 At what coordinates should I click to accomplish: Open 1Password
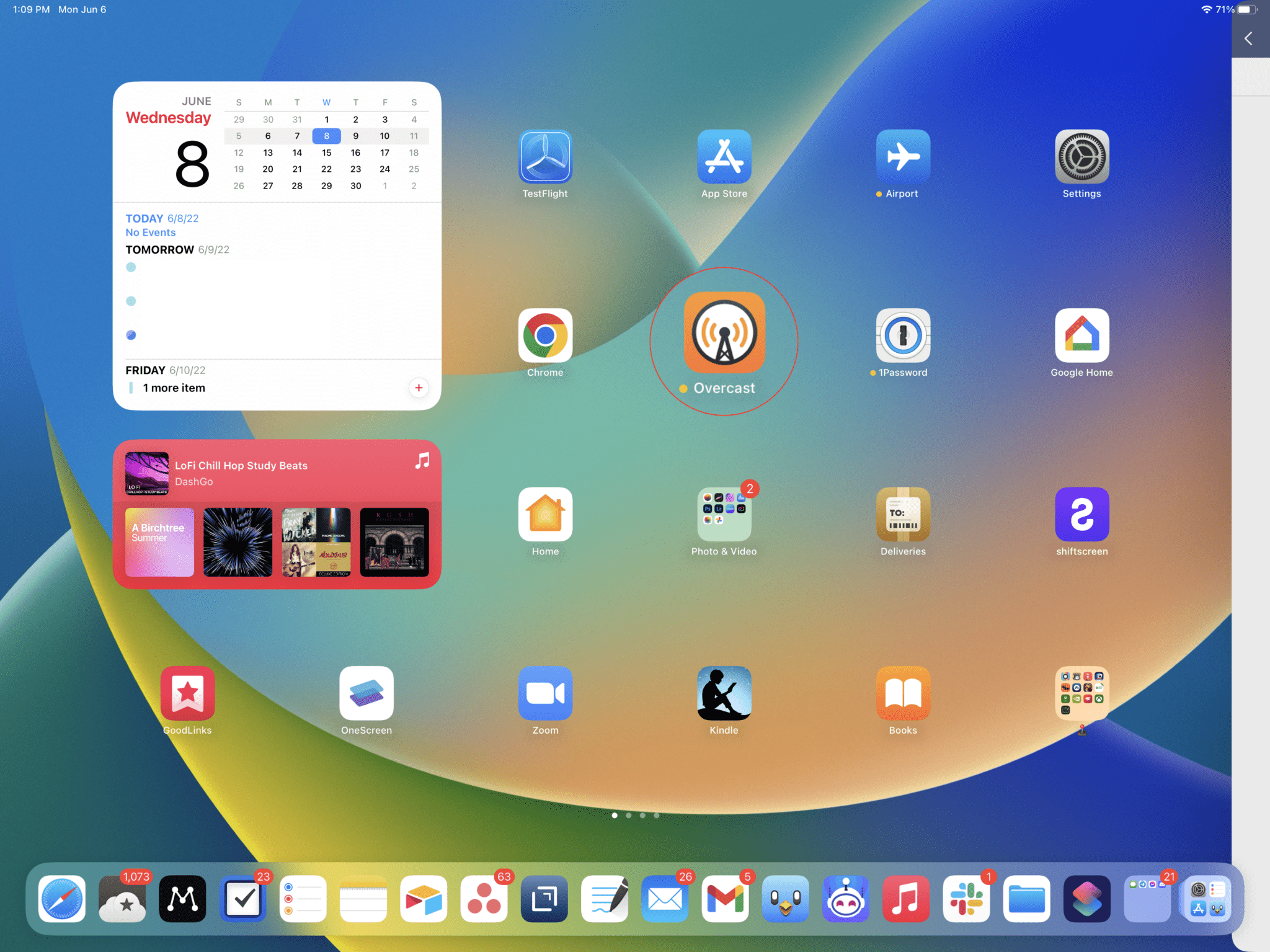(902, 336)
